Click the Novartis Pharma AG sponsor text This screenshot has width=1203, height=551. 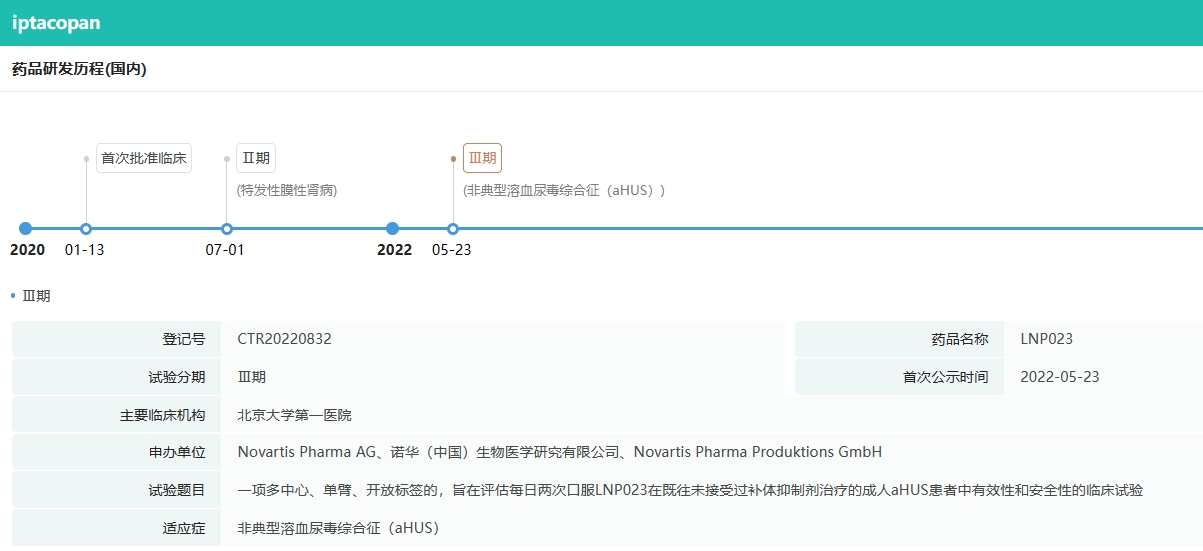(306, 452)
